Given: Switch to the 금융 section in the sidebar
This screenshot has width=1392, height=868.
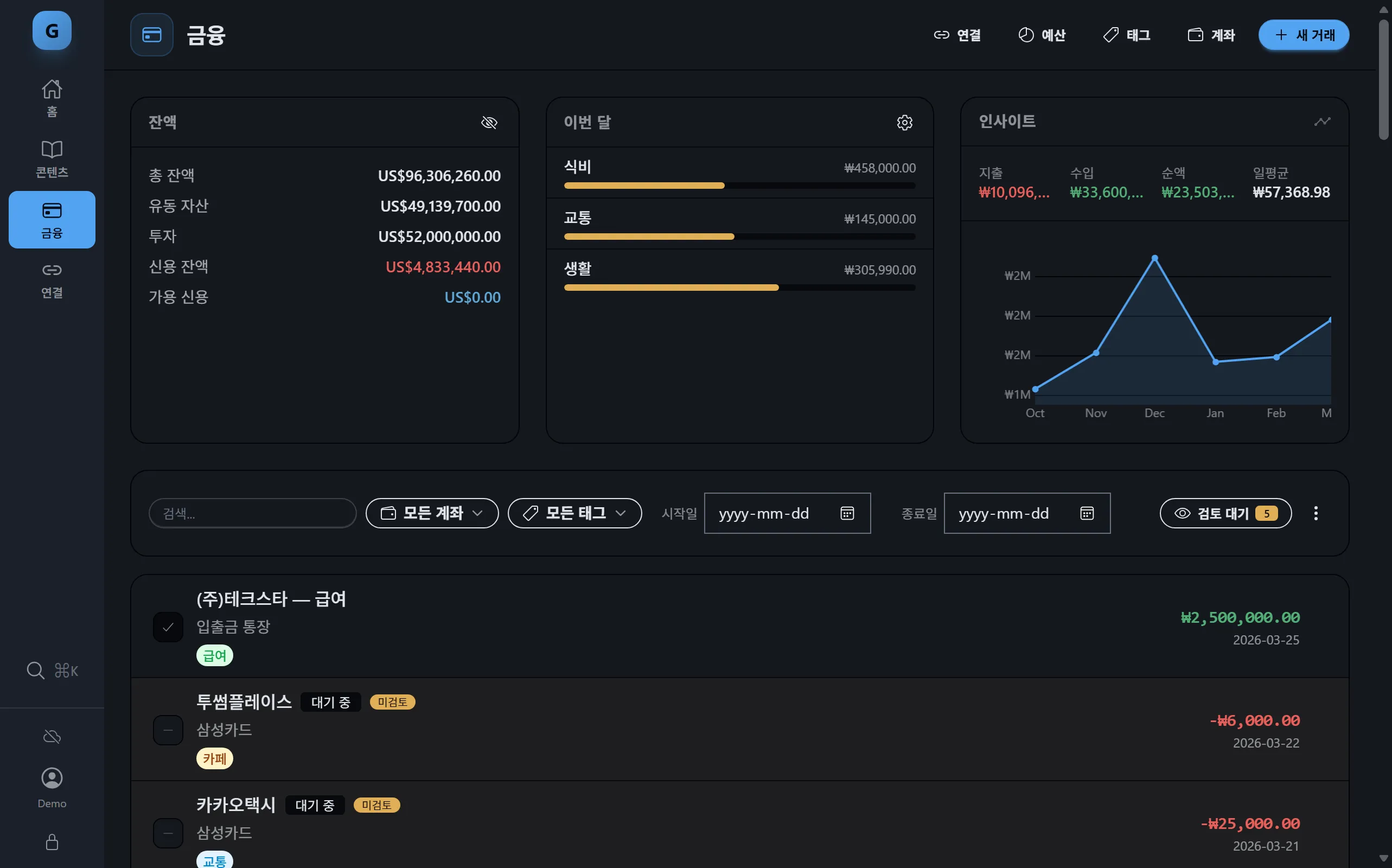Looking at the screenshot, I should 52,219.
